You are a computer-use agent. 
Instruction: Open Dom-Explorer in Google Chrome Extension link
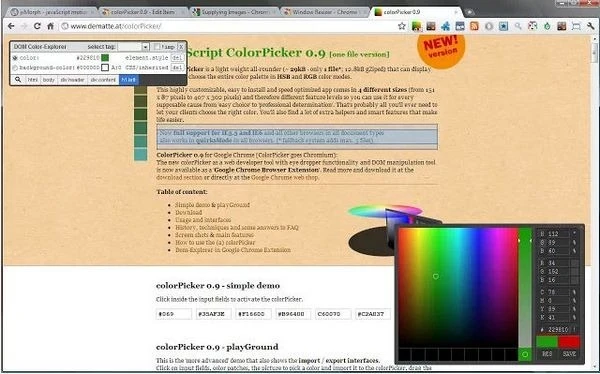click(x=233, y=250)
